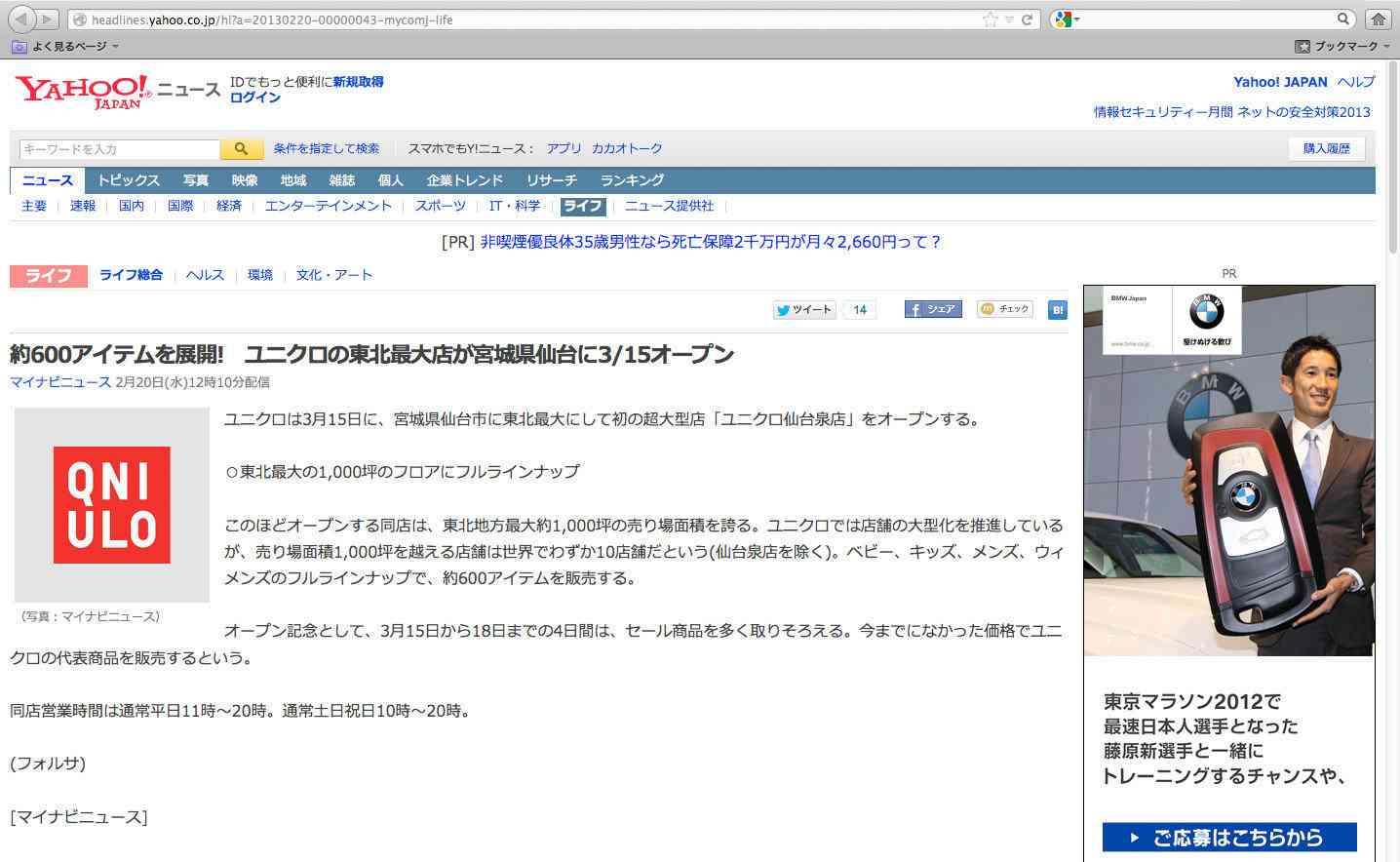The image size is (1400, 862).
Task: Open the スポーツ category
Action: pyautogui.click(x=441, y=206)
